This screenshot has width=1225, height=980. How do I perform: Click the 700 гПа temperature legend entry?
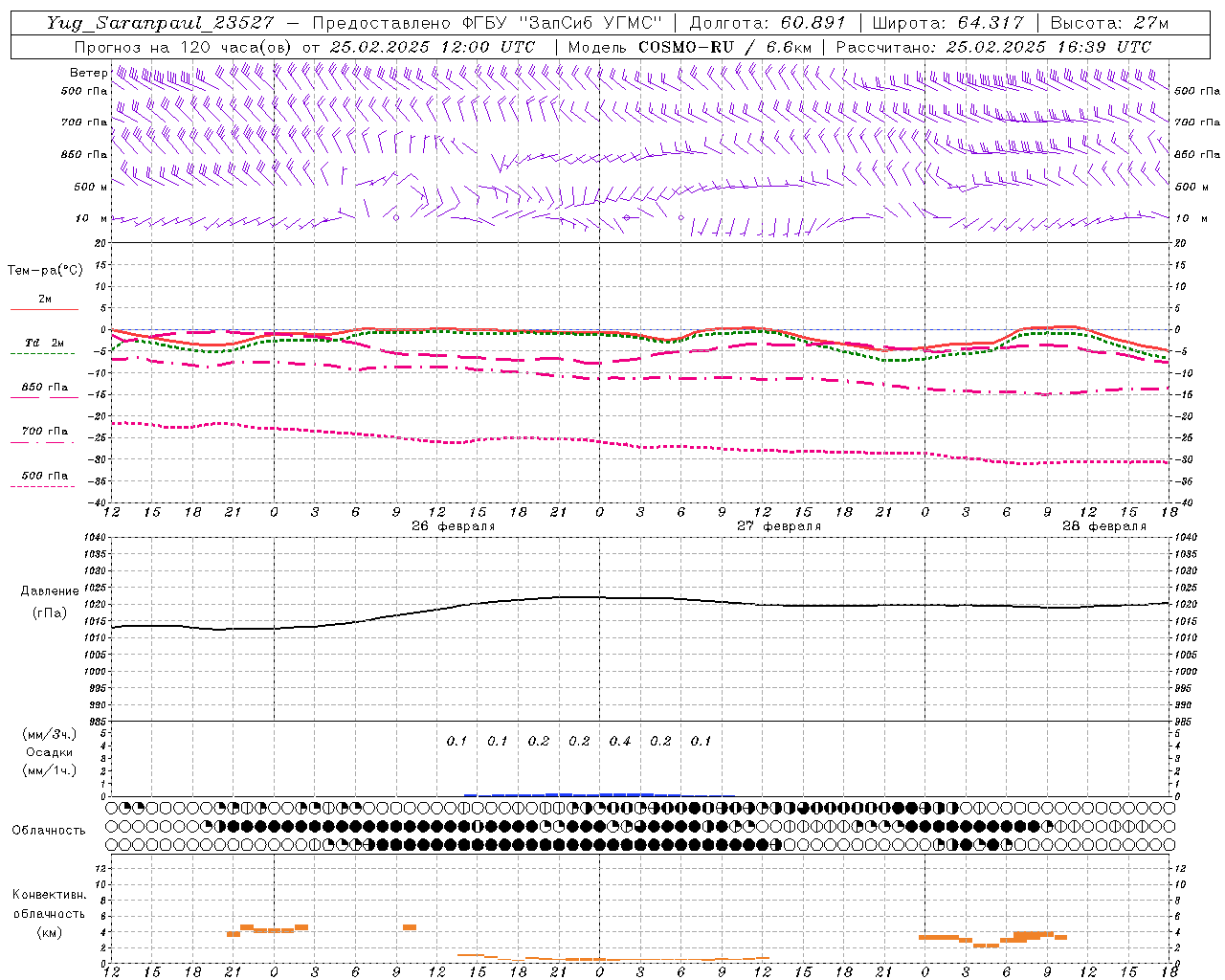[x=44, y=434]
